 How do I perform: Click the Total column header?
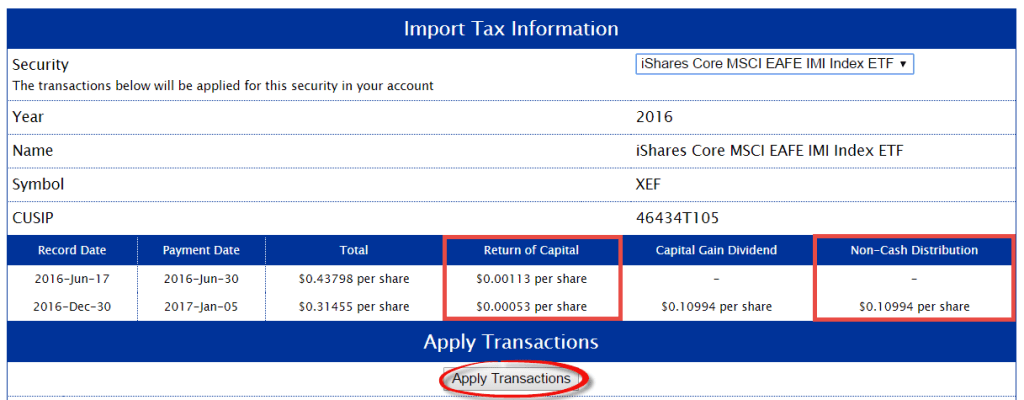pyautogui.click(x=354, y=250)
